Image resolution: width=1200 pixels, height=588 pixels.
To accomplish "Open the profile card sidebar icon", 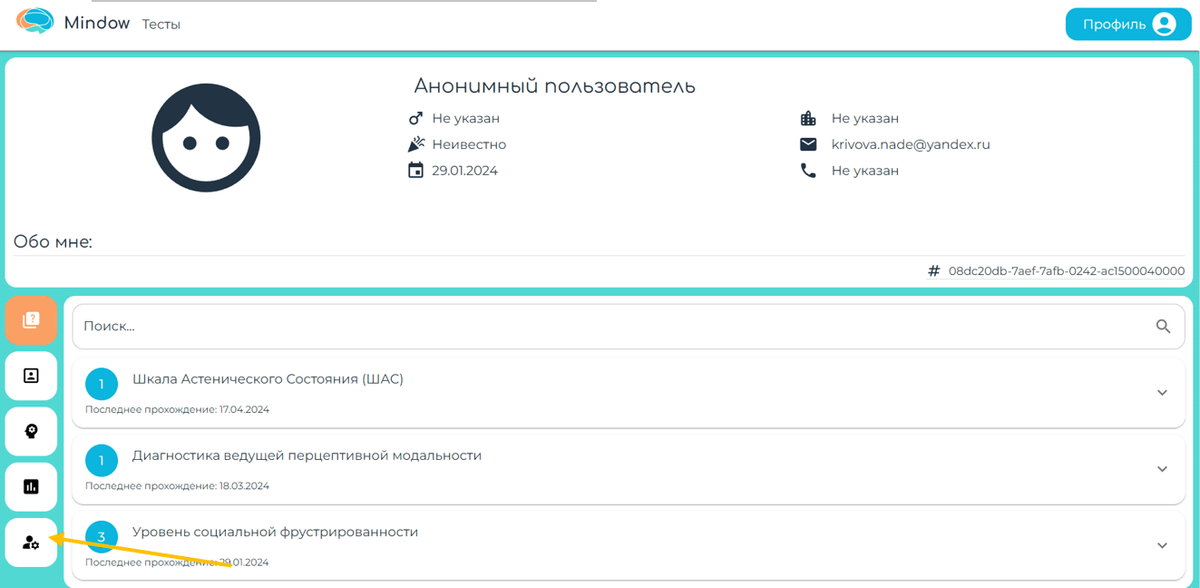I will click(x=31, y=376).
